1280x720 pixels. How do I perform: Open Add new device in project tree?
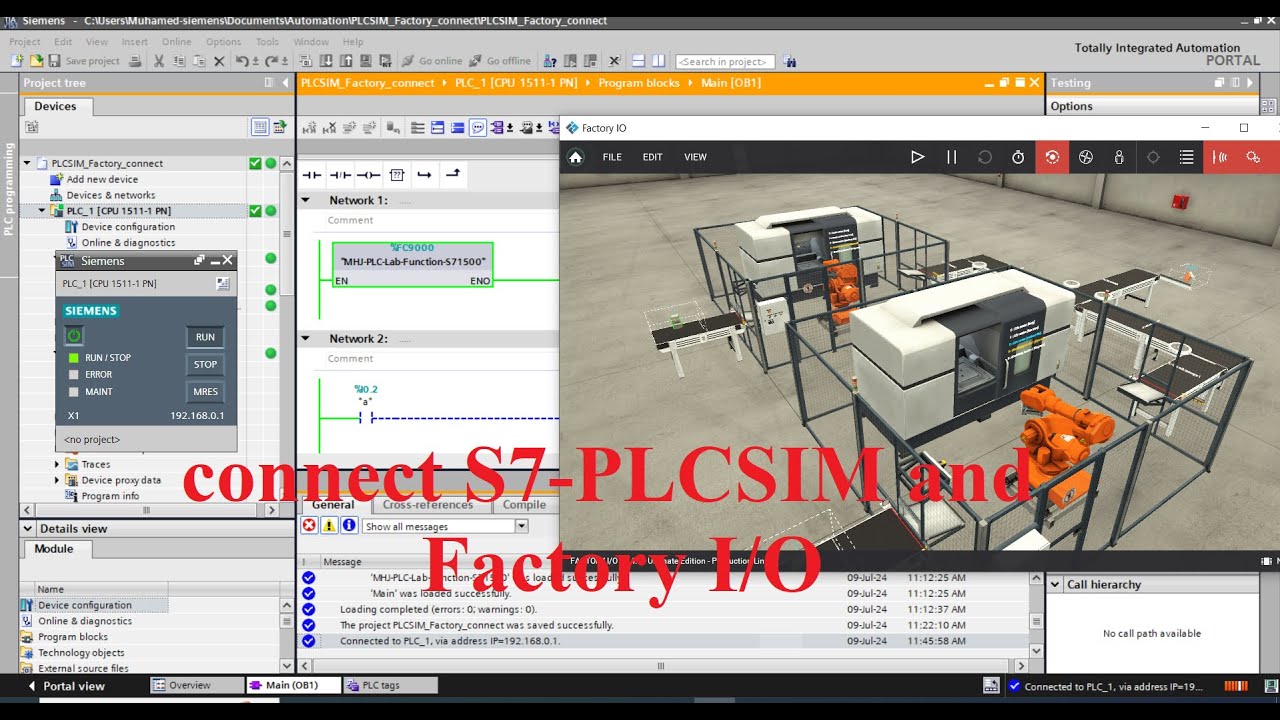[x=102, y=179]
